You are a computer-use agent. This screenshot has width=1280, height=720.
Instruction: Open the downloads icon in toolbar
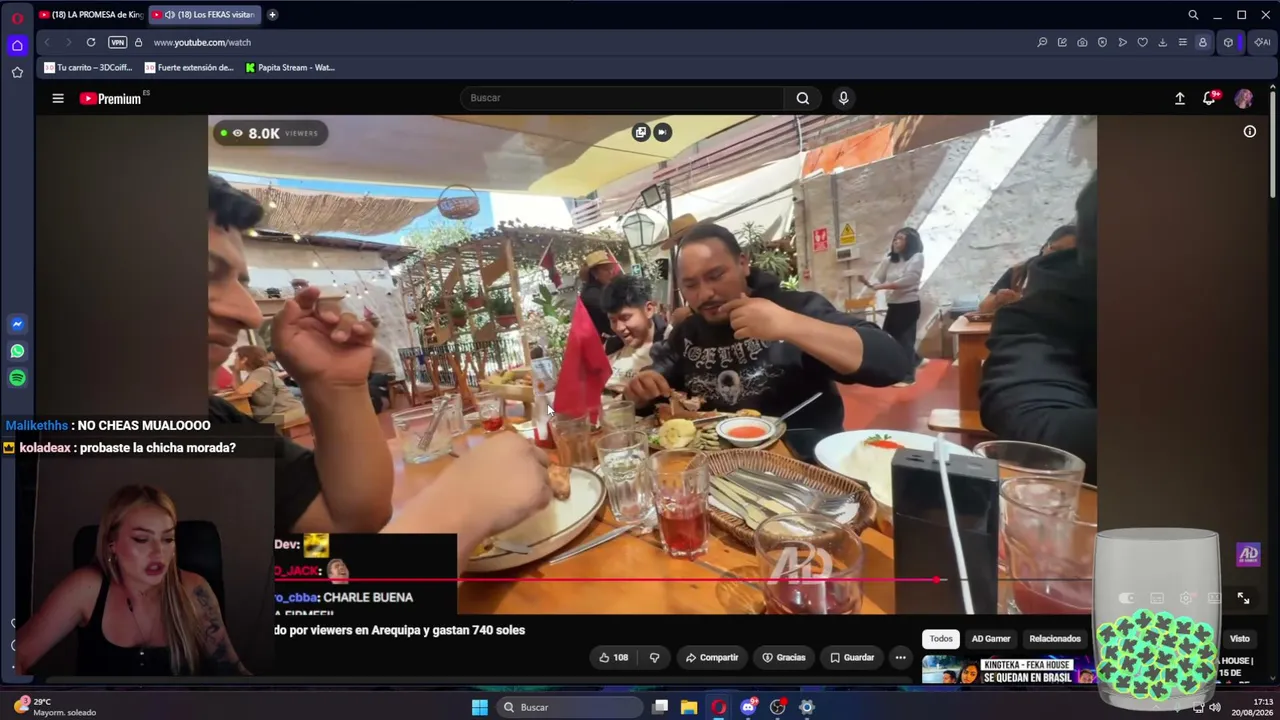click(1162, 42)
